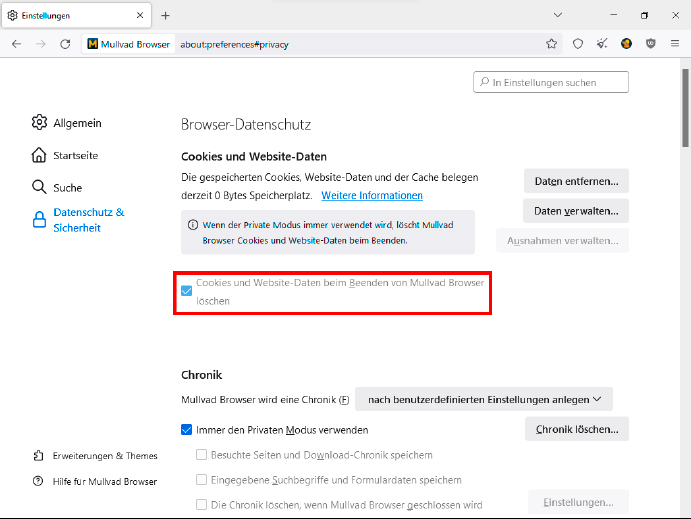Select Allgemein settings category
This screenshot has height=519, width=691.
coord(67,123)
